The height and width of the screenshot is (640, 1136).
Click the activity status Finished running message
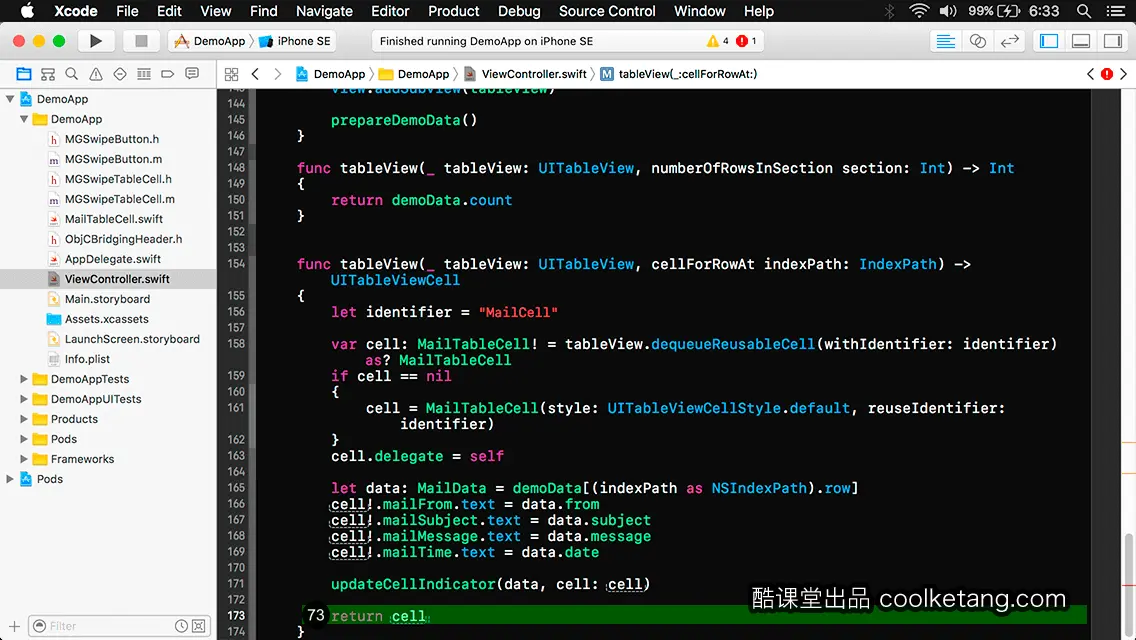point(486,41)
